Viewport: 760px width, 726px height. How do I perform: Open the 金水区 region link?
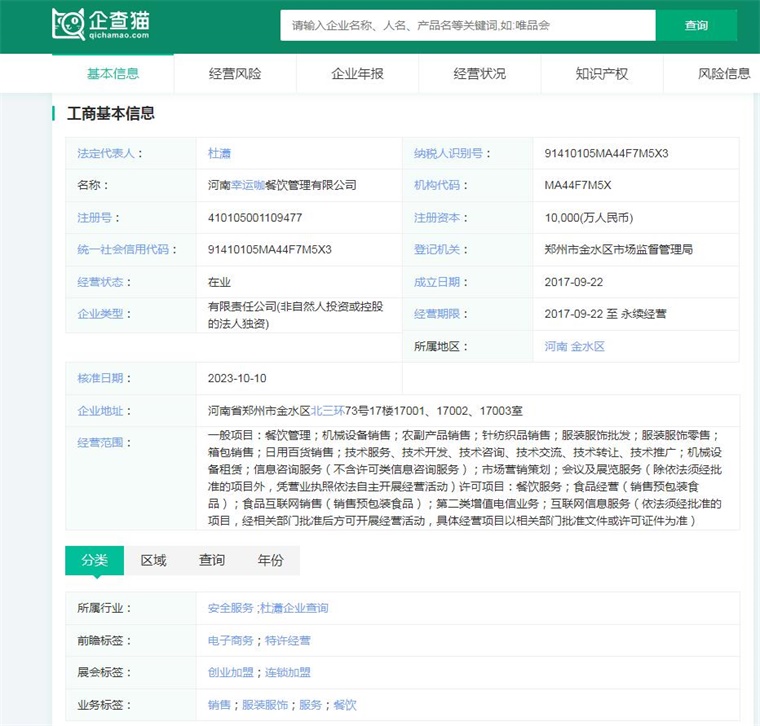click(x=587, y=347)
